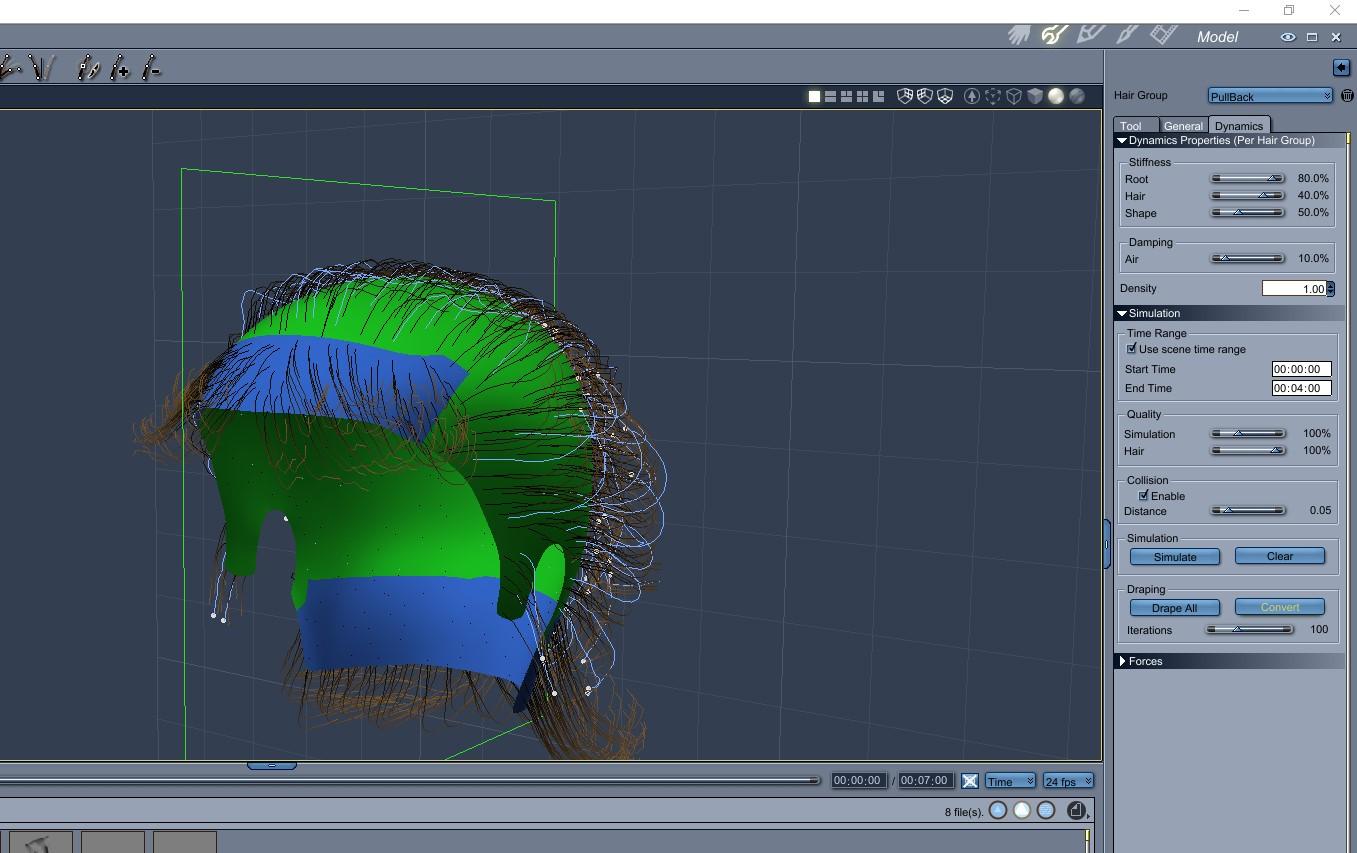
Task: Toggle the crossed-box icon beside Time dropdown
Action: click(x=969, y=781)
